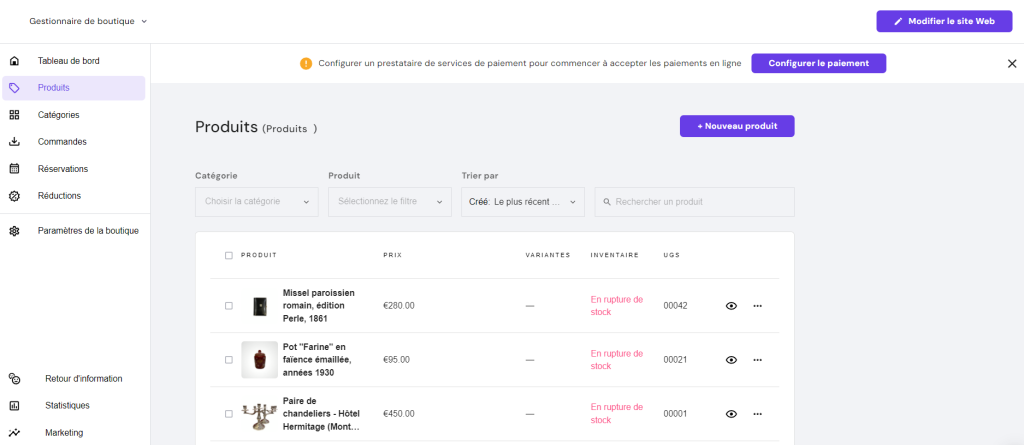Open the Choisir la catégorie dropdown
This screenshot has height=445, width=1024.
coord(256,202)
